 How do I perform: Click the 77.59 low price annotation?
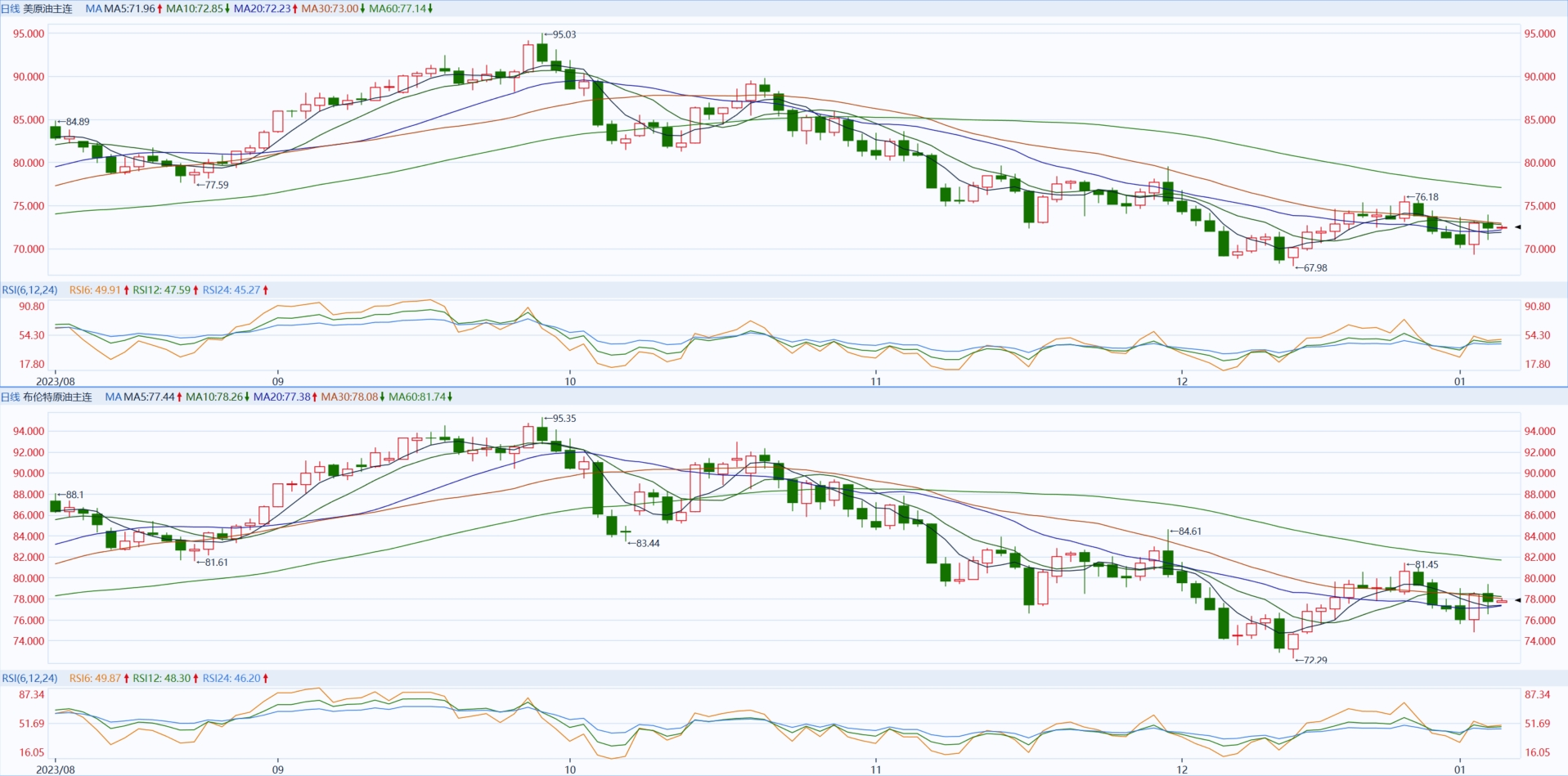tap(213, 186)
